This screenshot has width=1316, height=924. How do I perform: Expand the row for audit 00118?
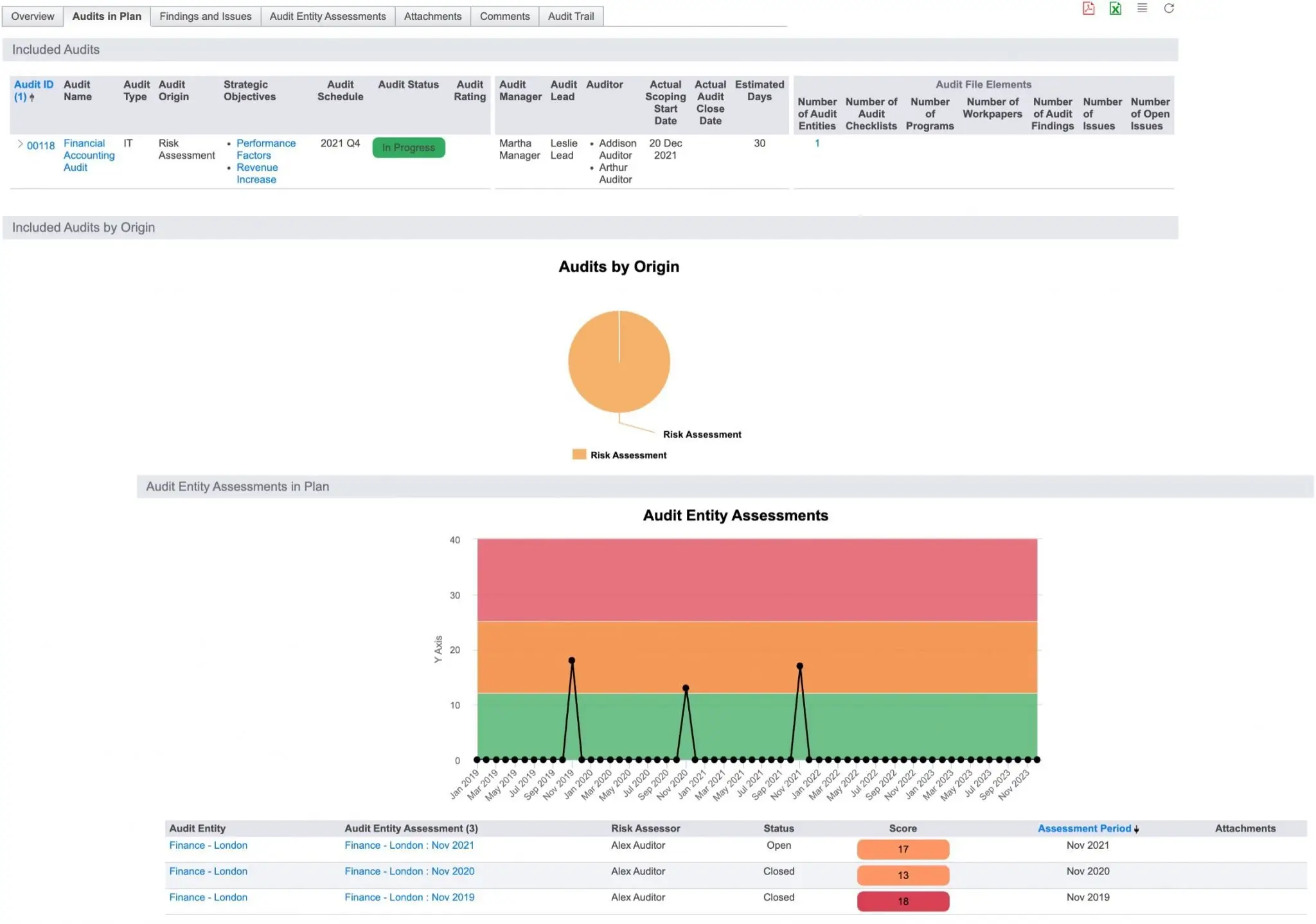point(20,144)
